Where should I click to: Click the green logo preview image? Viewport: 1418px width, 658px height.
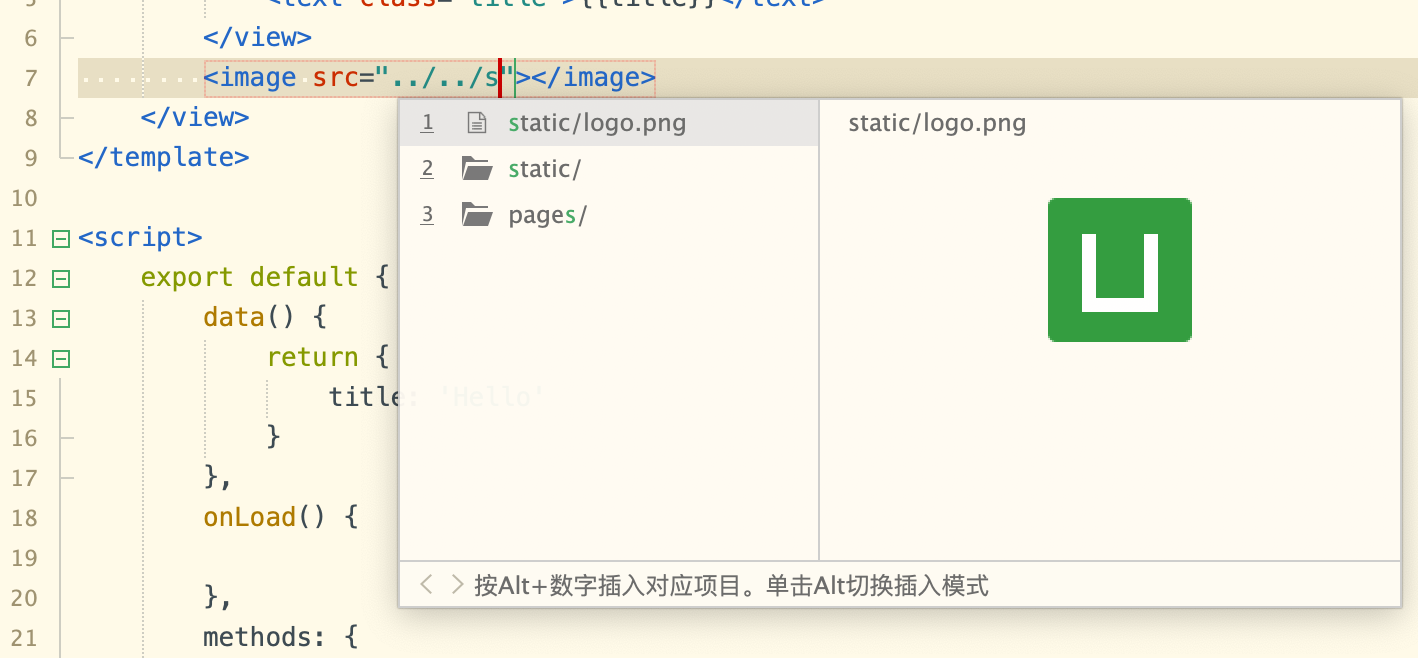[1120, 270]
